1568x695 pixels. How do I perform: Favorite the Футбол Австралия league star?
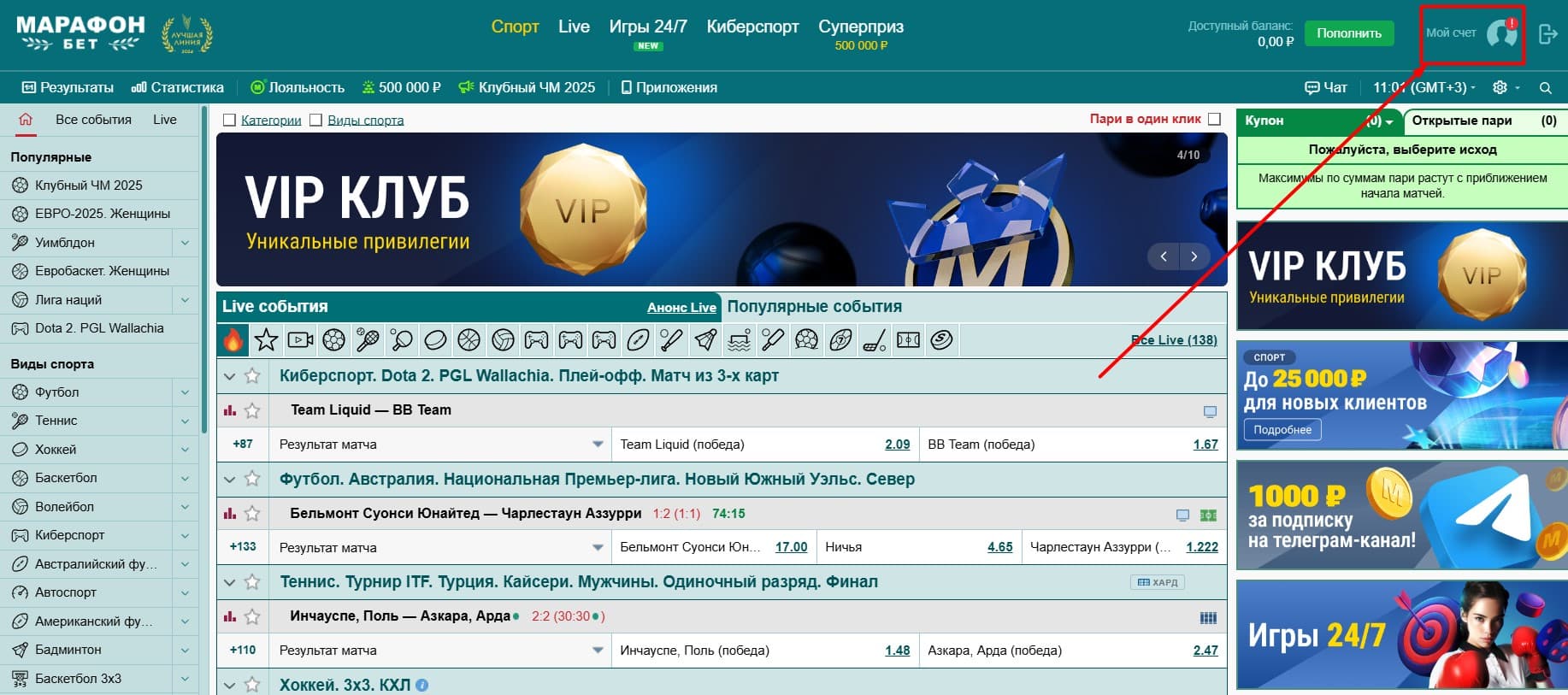[x=252, y=479]
